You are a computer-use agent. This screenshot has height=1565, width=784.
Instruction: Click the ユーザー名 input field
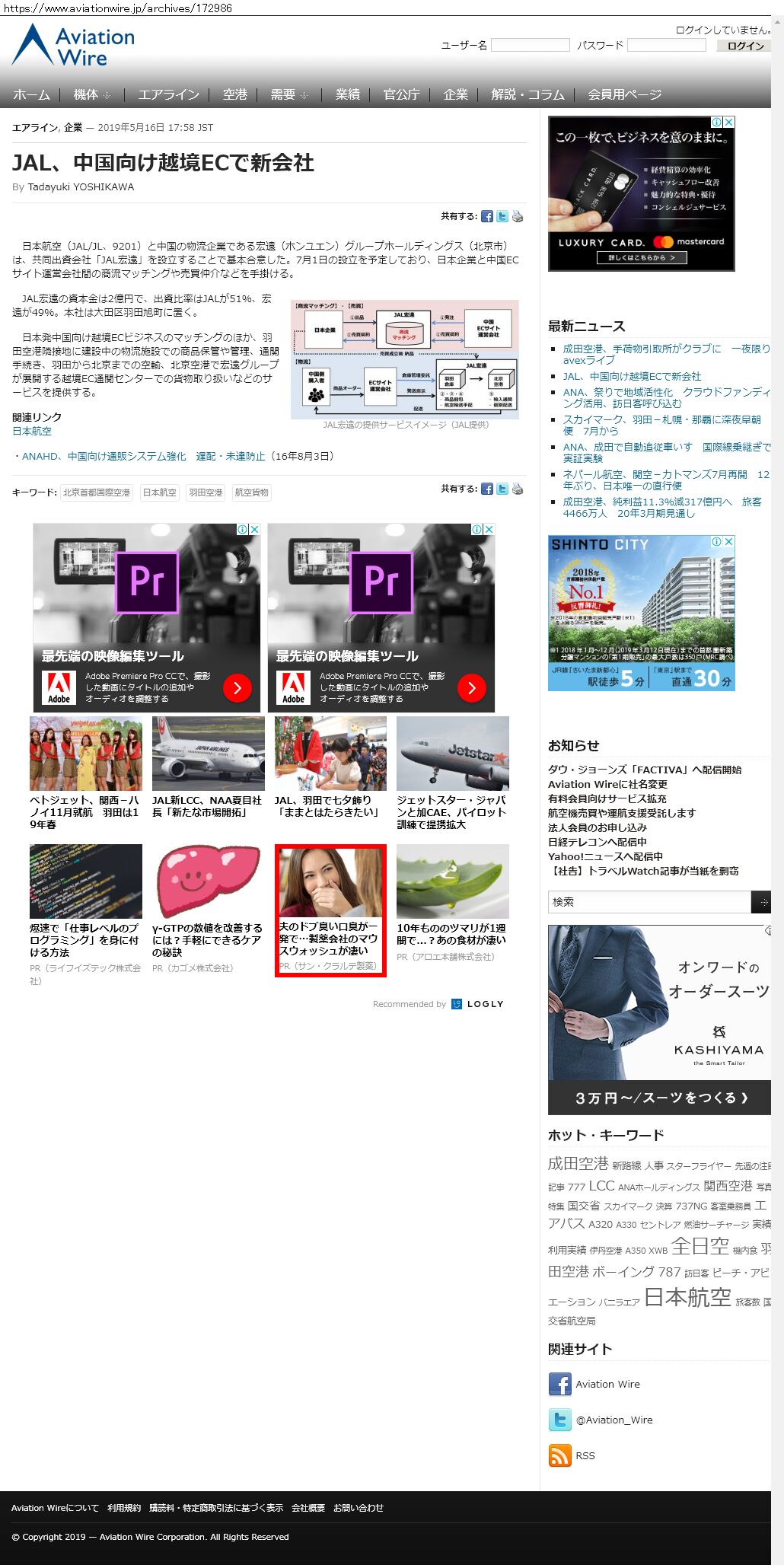531,46
